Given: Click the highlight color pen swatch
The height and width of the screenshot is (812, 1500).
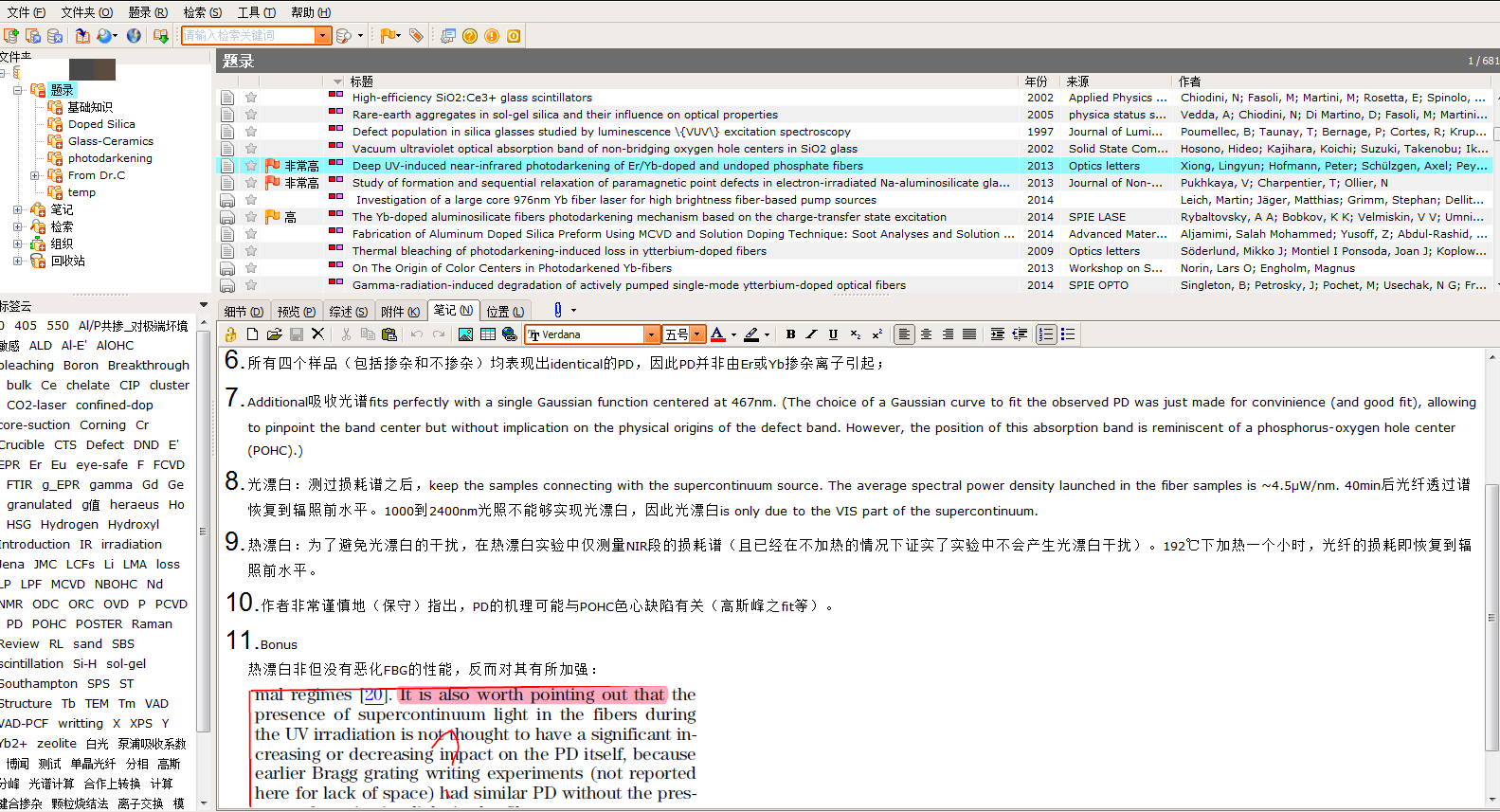Looking at the screenshot, I should 751,334.
